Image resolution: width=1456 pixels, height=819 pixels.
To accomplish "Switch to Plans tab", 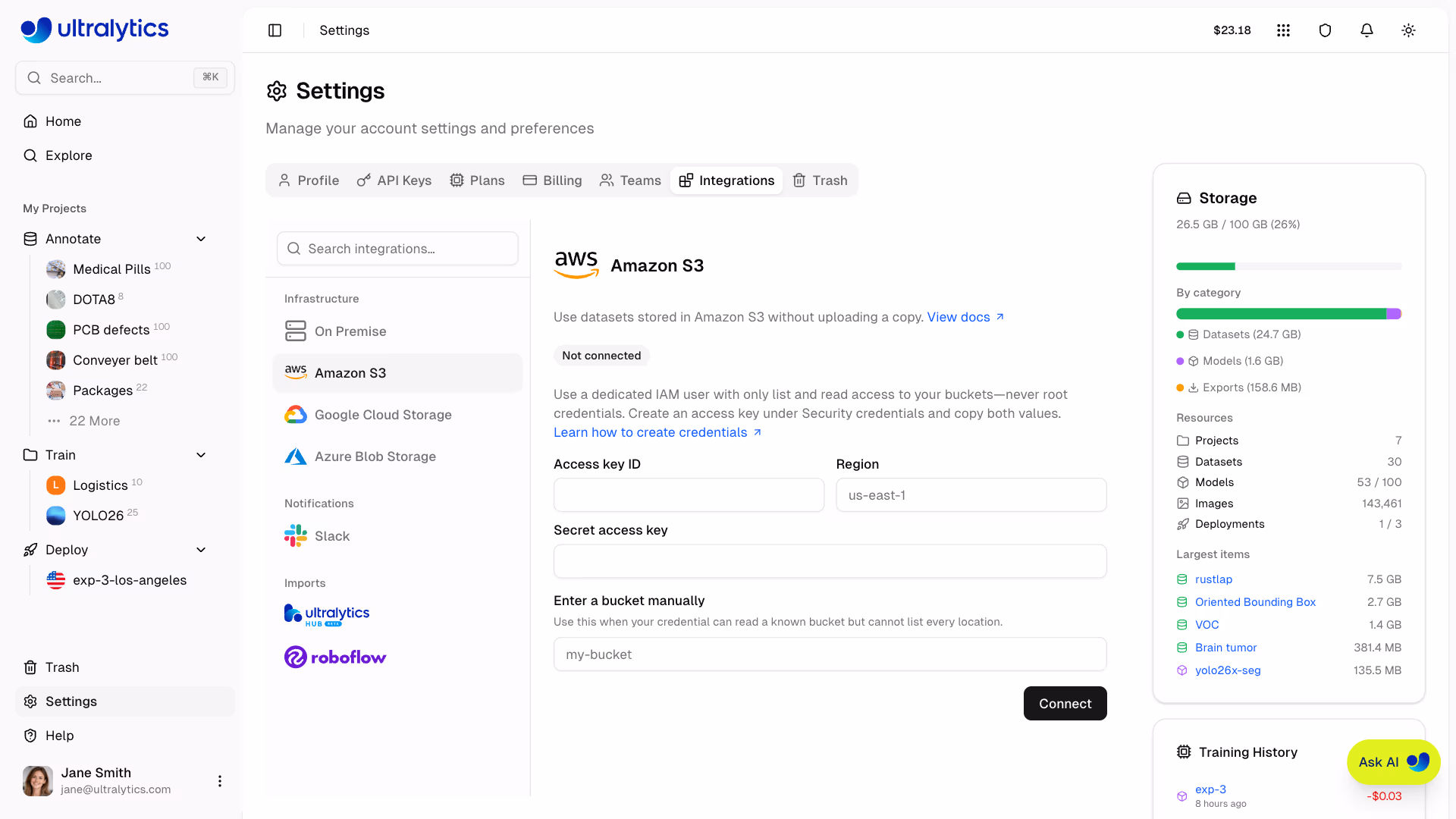I will tap(477, 180).
